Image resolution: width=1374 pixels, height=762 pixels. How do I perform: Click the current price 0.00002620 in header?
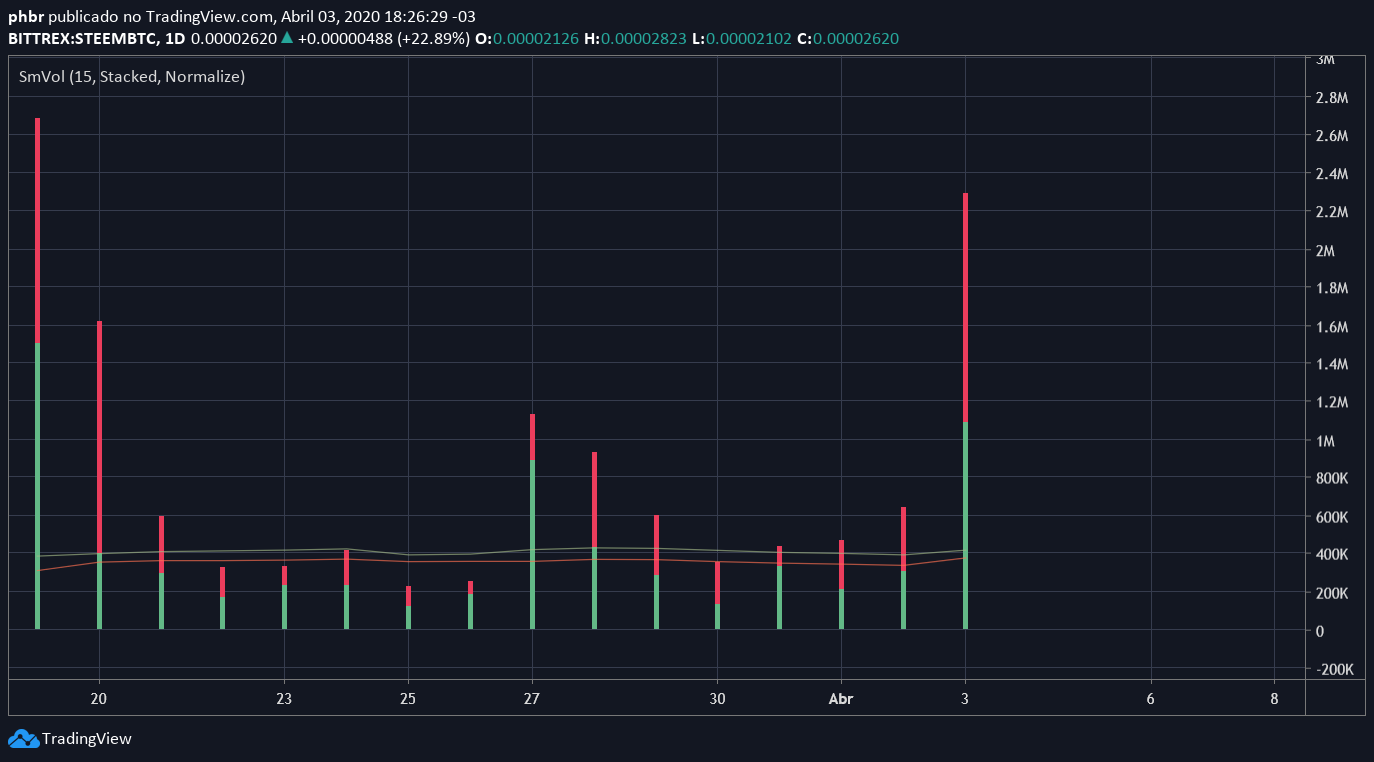pos(233,38)
